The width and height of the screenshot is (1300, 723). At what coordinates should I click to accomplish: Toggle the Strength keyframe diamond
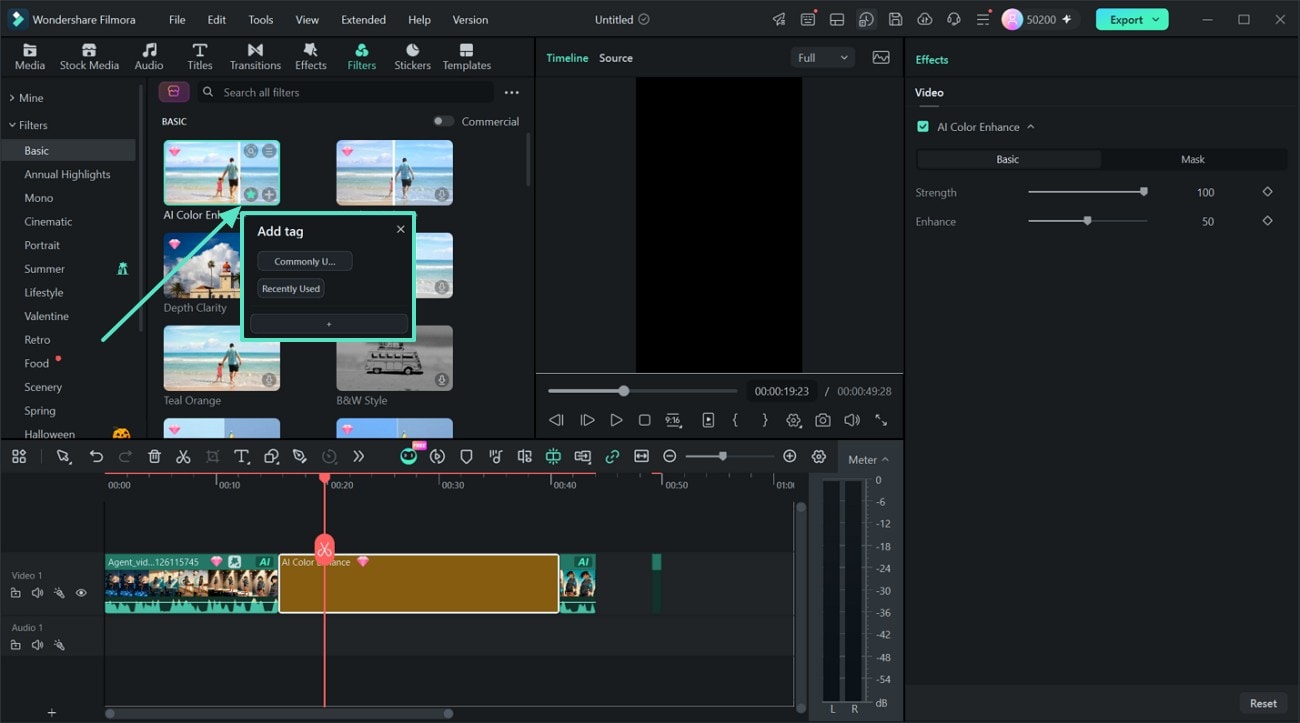coord(1267,192)
